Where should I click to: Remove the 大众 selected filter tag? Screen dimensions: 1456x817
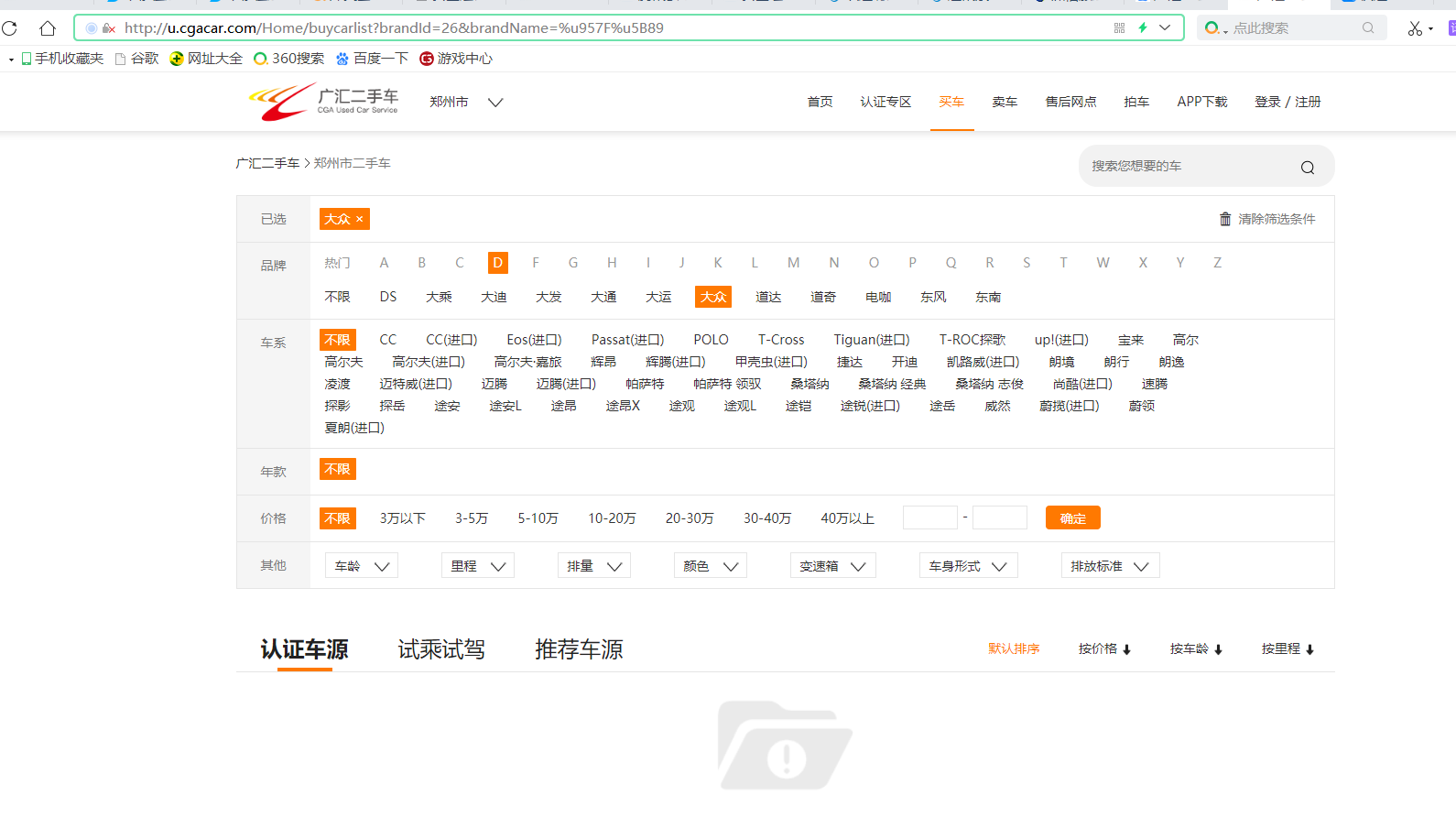[360, 219]
